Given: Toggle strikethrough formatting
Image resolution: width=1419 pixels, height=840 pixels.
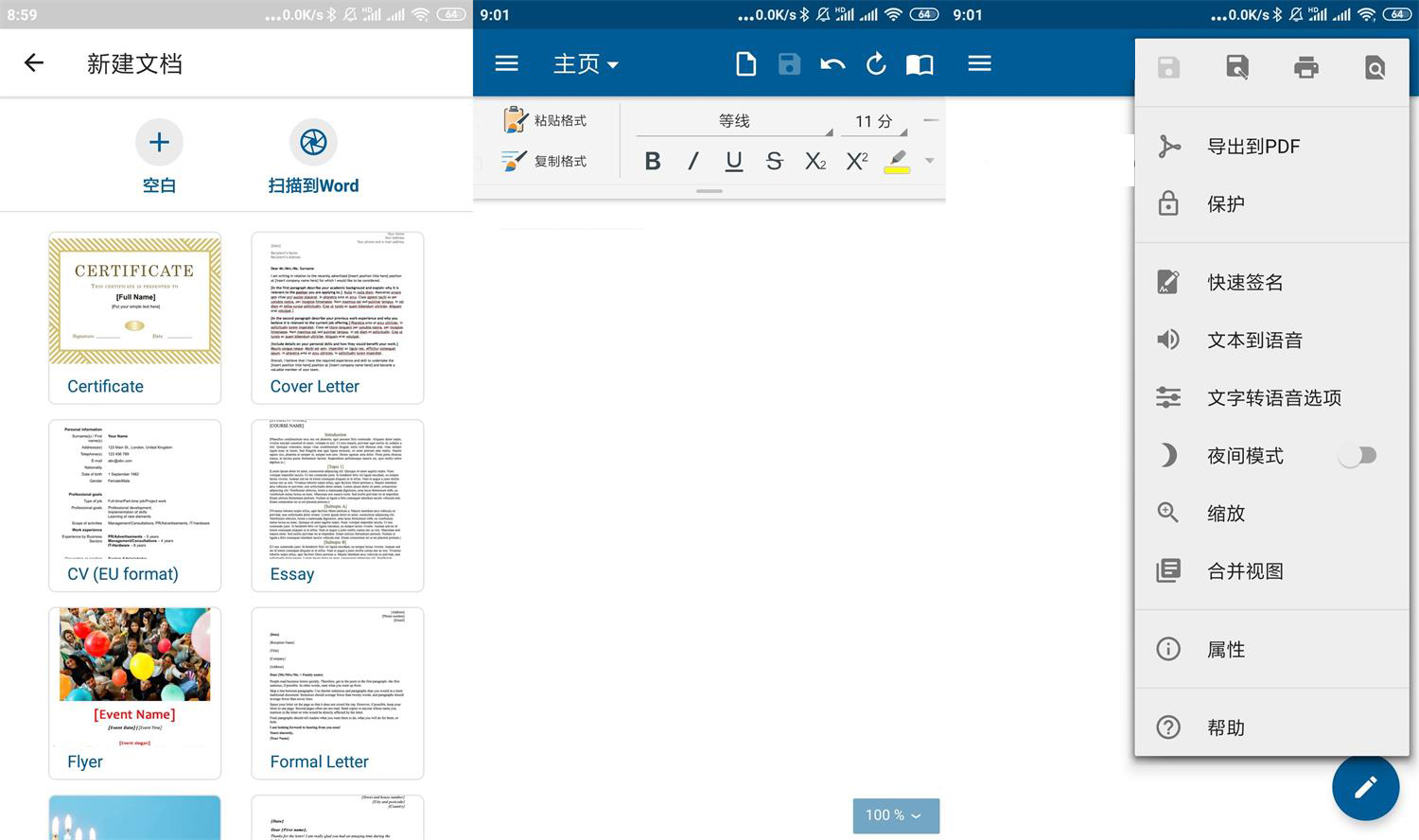Looking at the screenshot, I should pyautogui.click(x=775, y=161).
